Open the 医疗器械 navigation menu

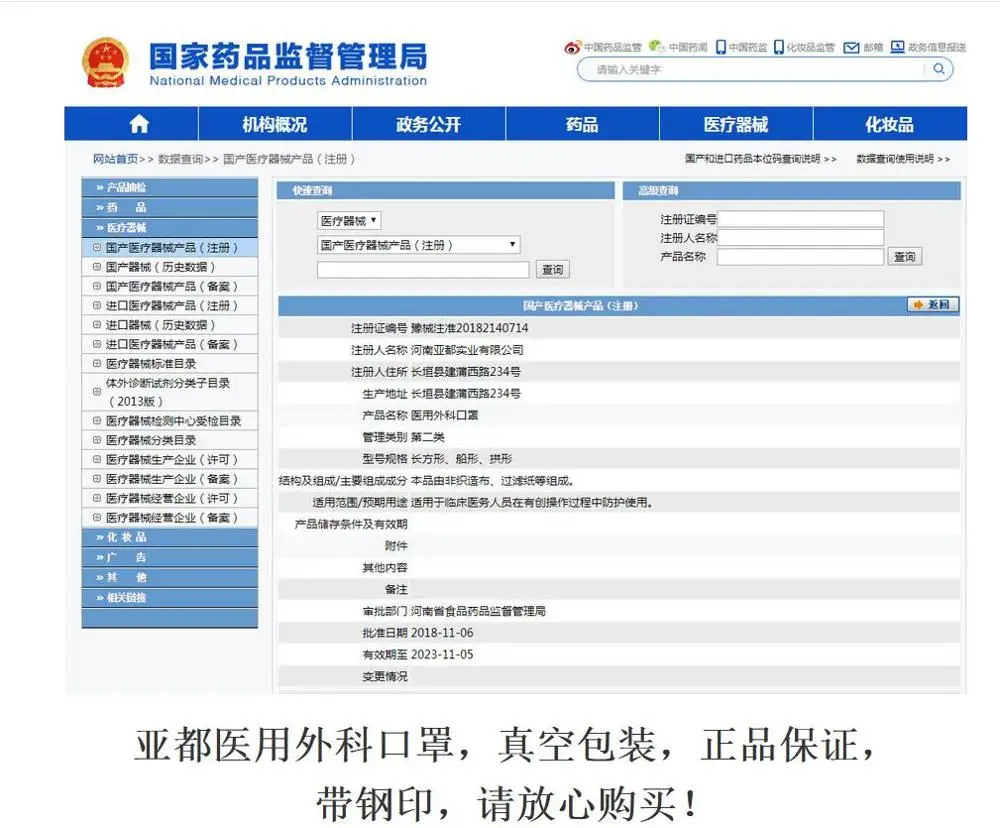[x=736, y=124]
